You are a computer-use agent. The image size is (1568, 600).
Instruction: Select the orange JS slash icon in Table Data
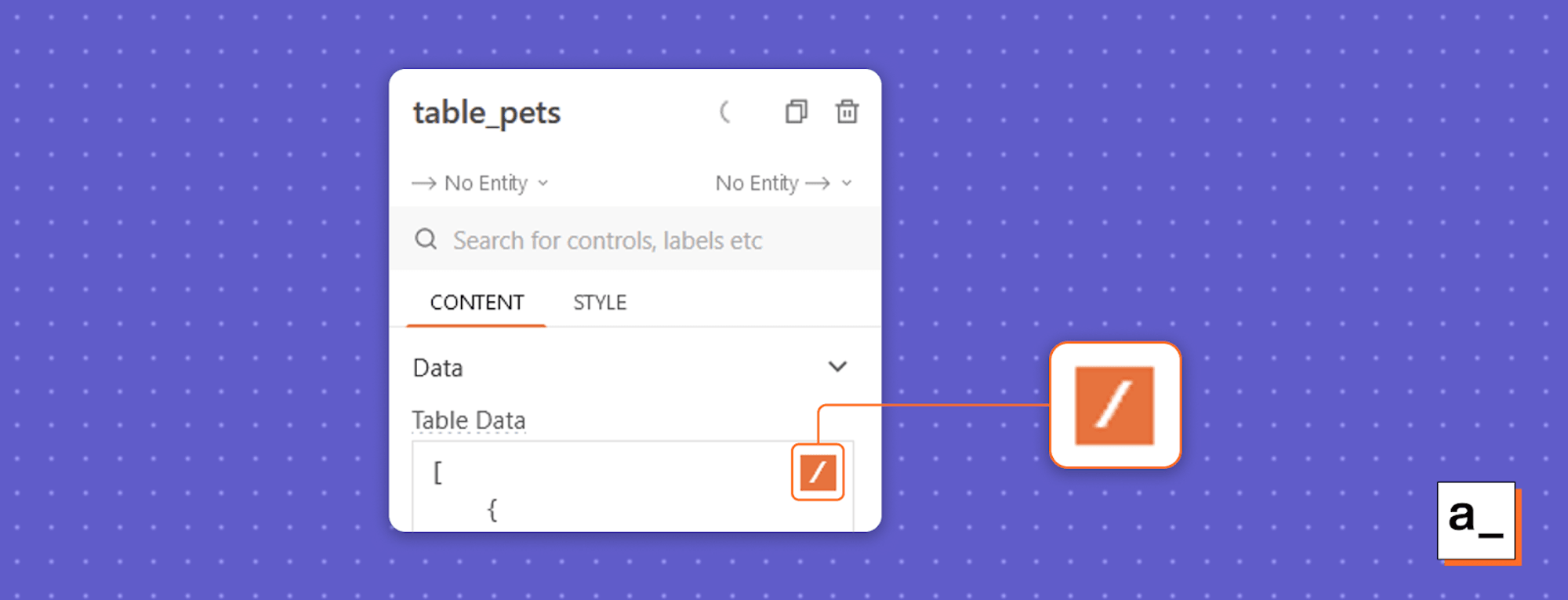tap(817, 471)
